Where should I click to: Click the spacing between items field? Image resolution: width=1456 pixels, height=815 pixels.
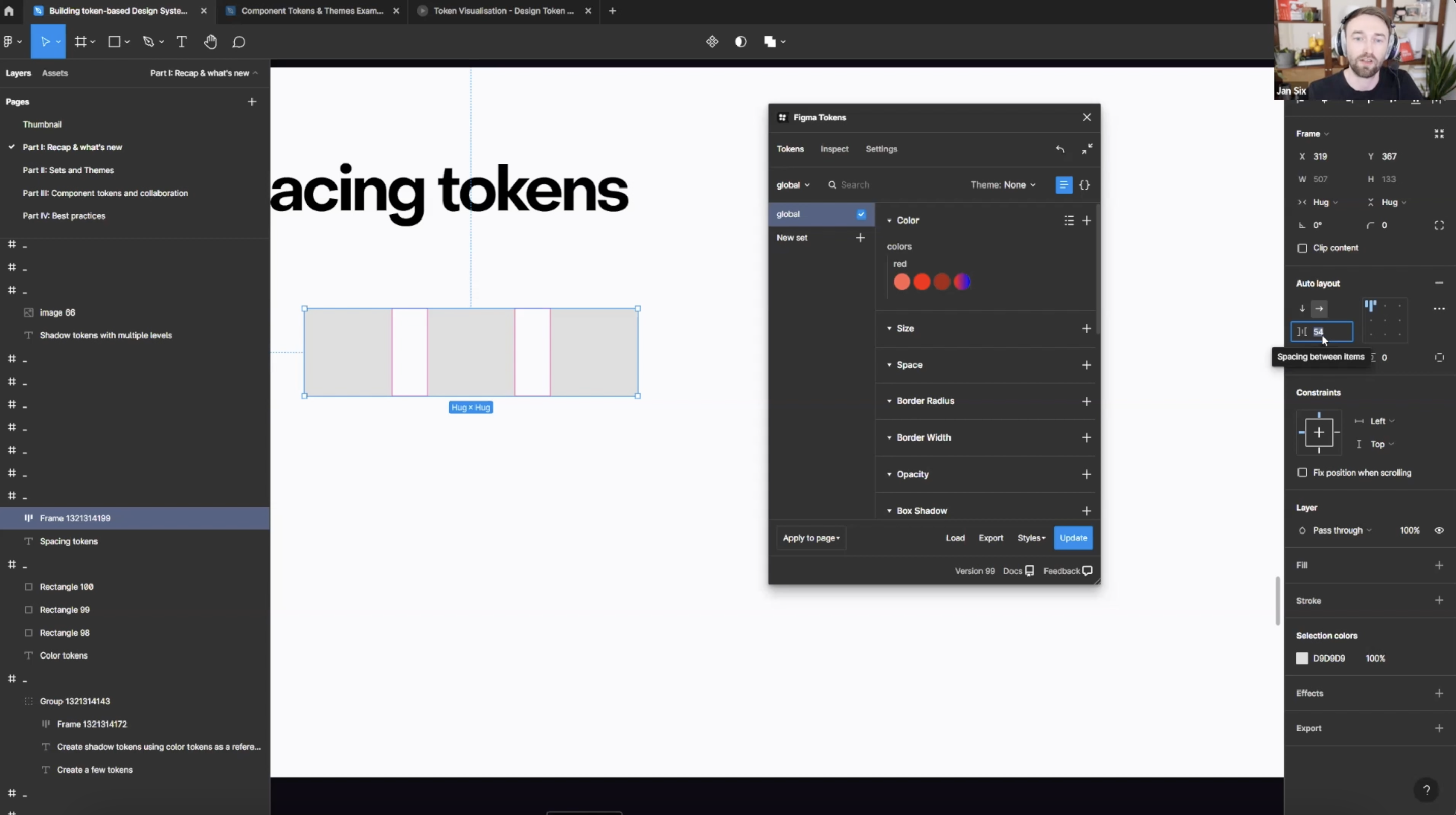pos(1322,332)
